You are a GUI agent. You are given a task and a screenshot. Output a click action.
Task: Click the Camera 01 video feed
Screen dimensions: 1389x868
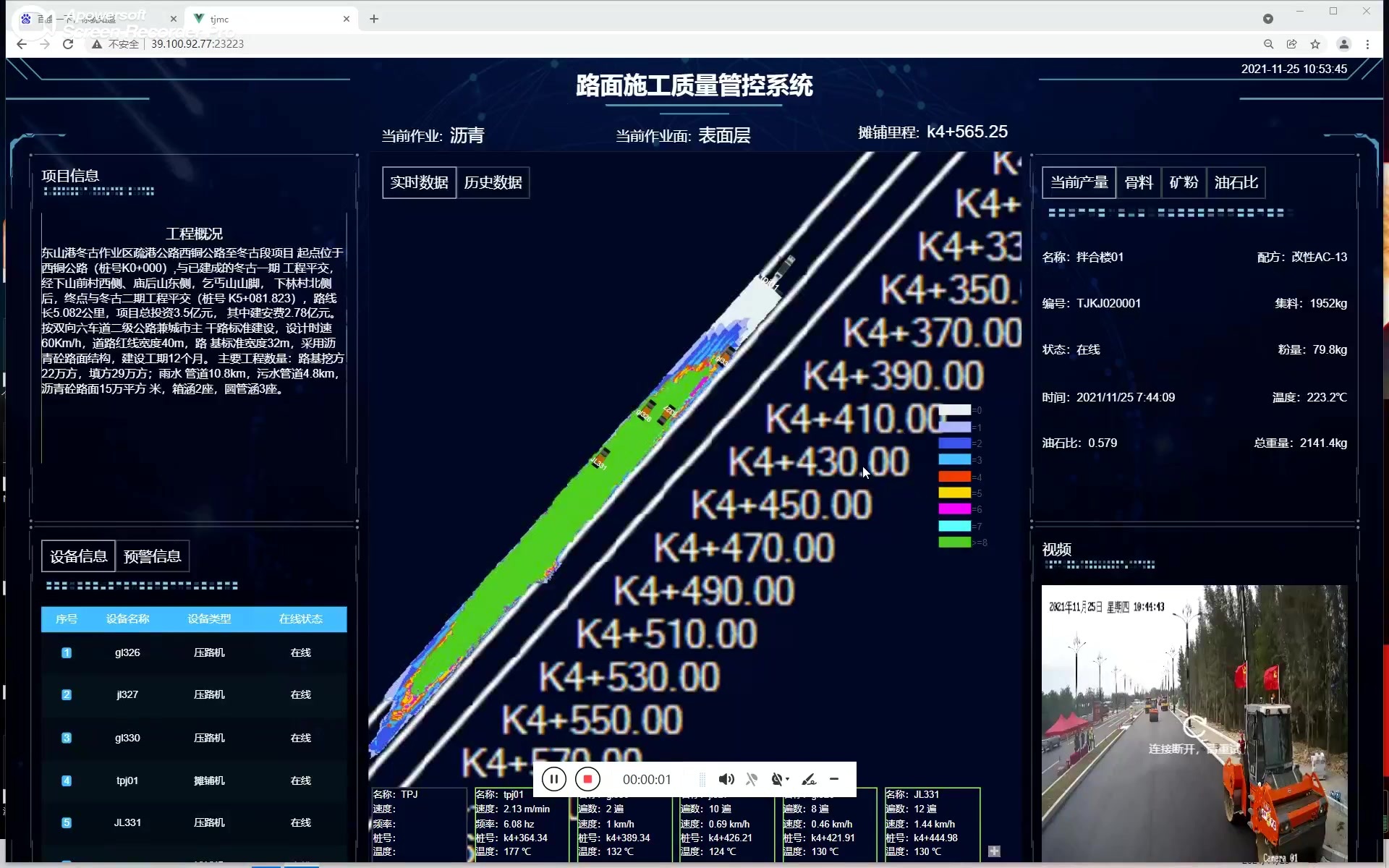click(1194, 724)
